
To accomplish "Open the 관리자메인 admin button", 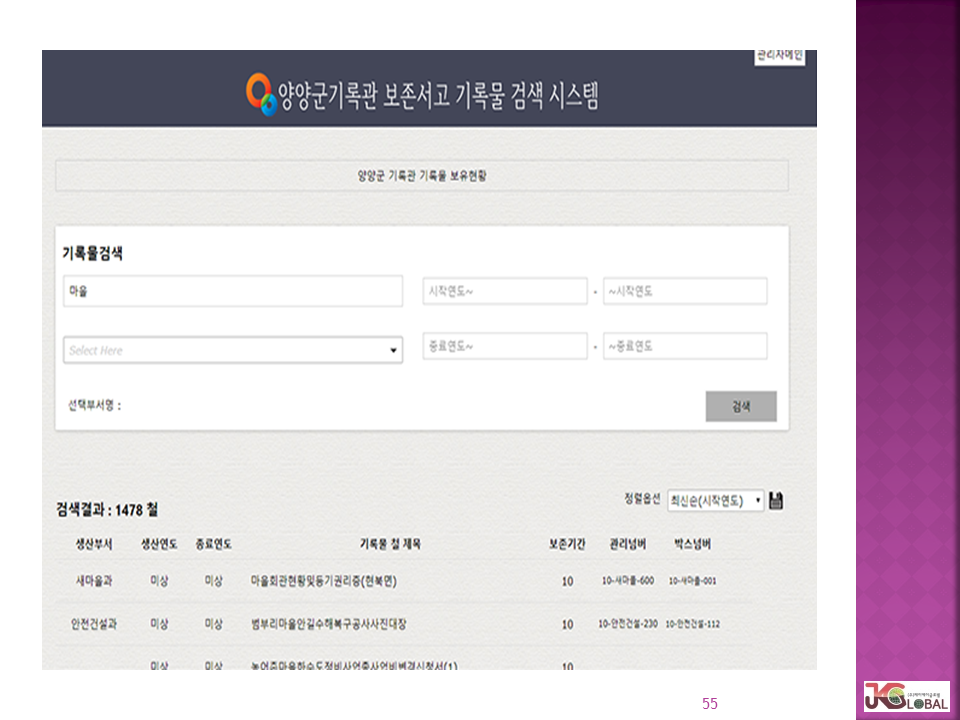I will tap(779, 56).
